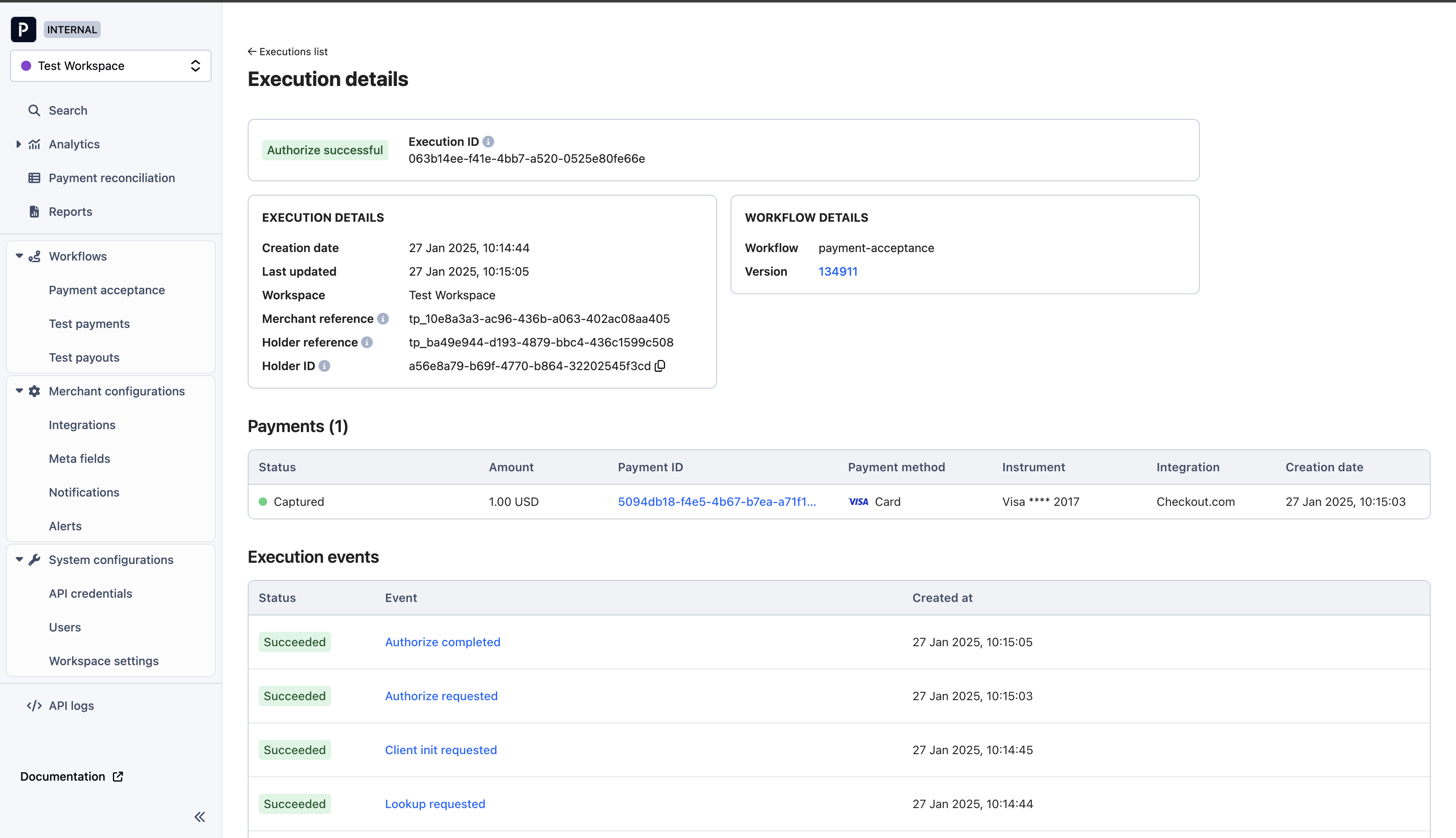Image resolution: width=1456 pixels, height=838 pixels.
Task: Go back to Executions list
Action: pyautogui.click(x=287, y=52)
